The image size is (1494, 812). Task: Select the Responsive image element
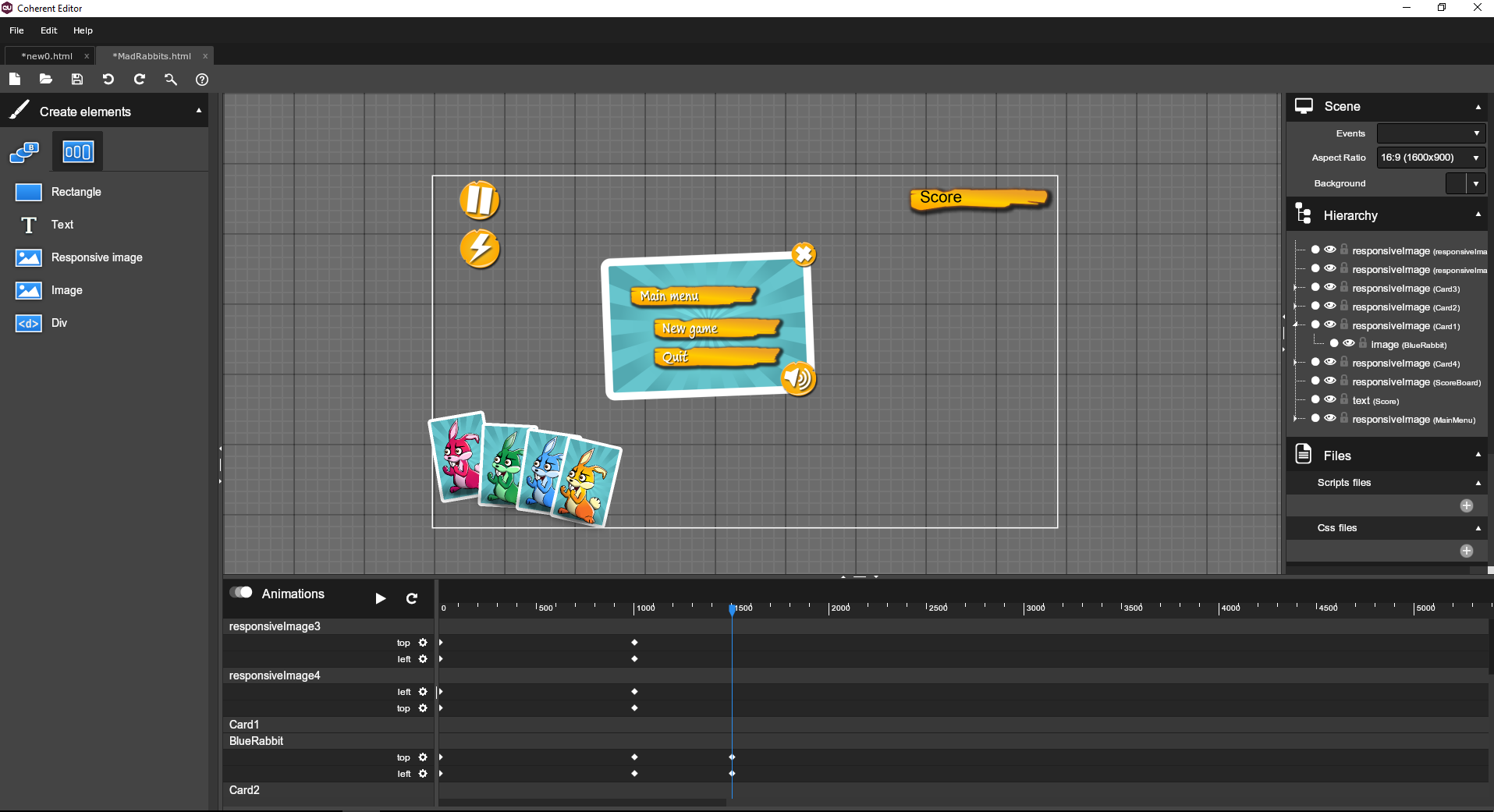click(96, 257)
